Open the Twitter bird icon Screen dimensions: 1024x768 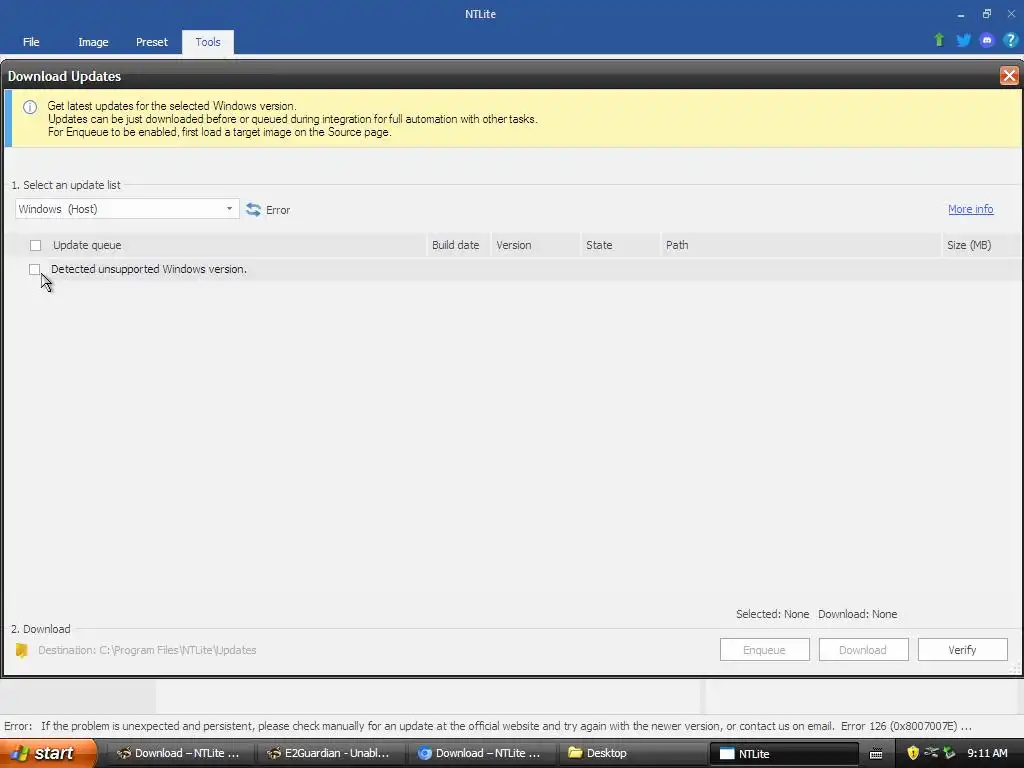(x=963, y=40)
